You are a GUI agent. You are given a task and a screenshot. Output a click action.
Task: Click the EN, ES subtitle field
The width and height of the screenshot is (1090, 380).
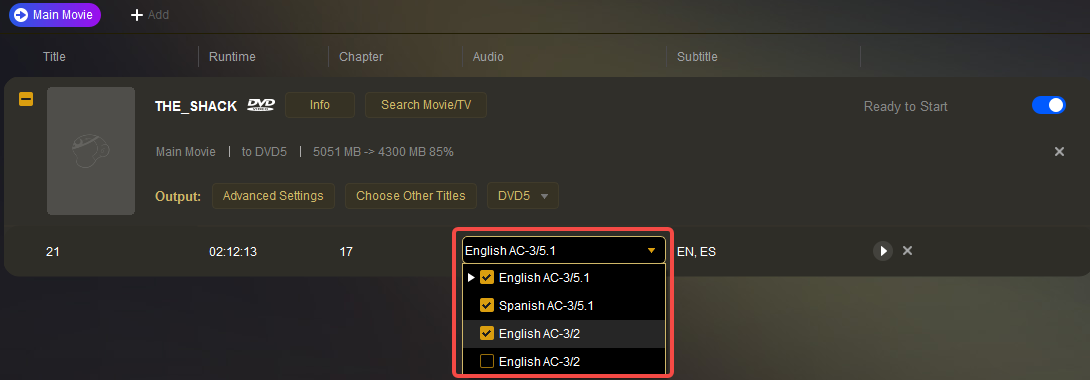[x=697, y=251]
